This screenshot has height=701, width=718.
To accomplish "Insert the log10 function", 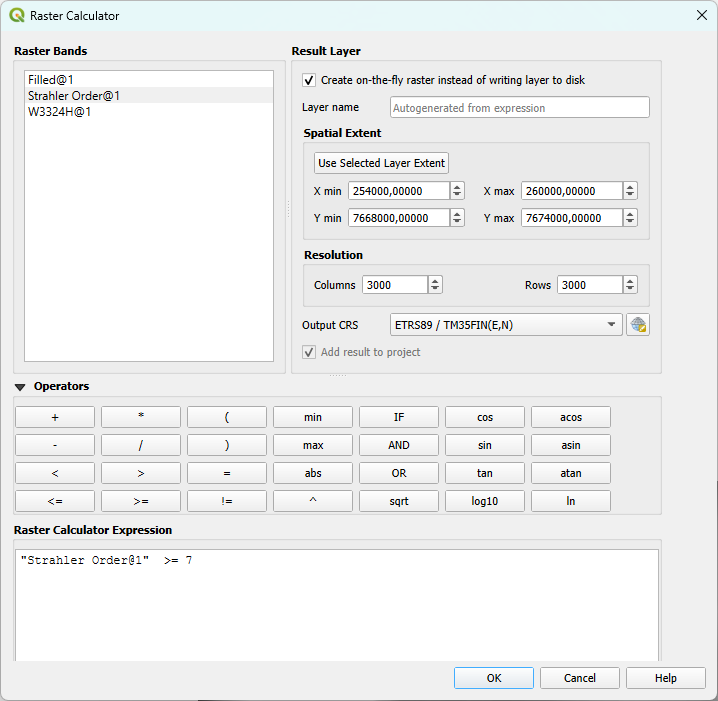I will 485,501.
